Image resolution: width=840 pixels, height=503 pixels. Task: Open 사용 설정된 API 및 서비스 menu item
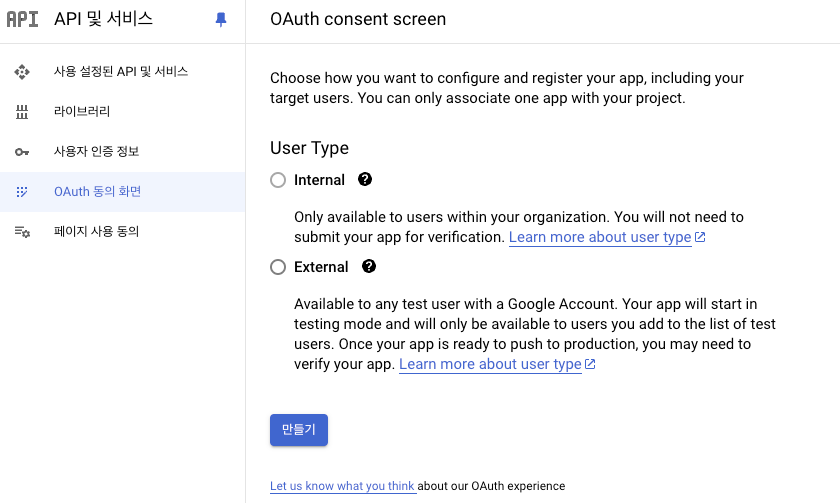pos(123,72)
